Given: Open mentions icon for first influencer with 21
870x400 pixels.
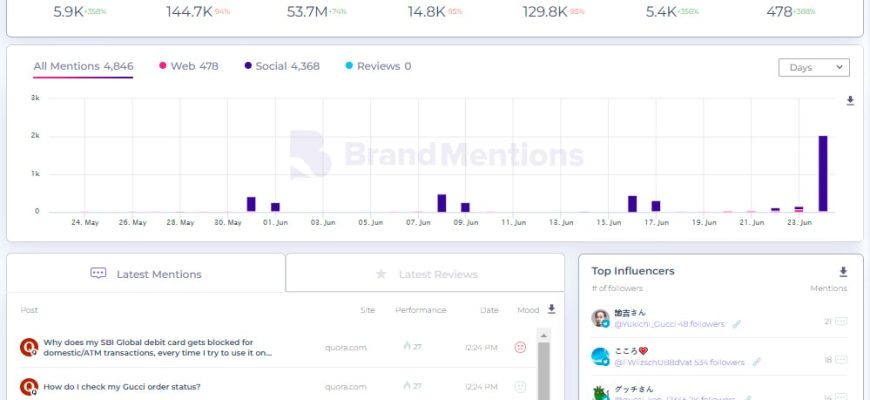Looking at the screenshot, I should (x=841, y=322).
